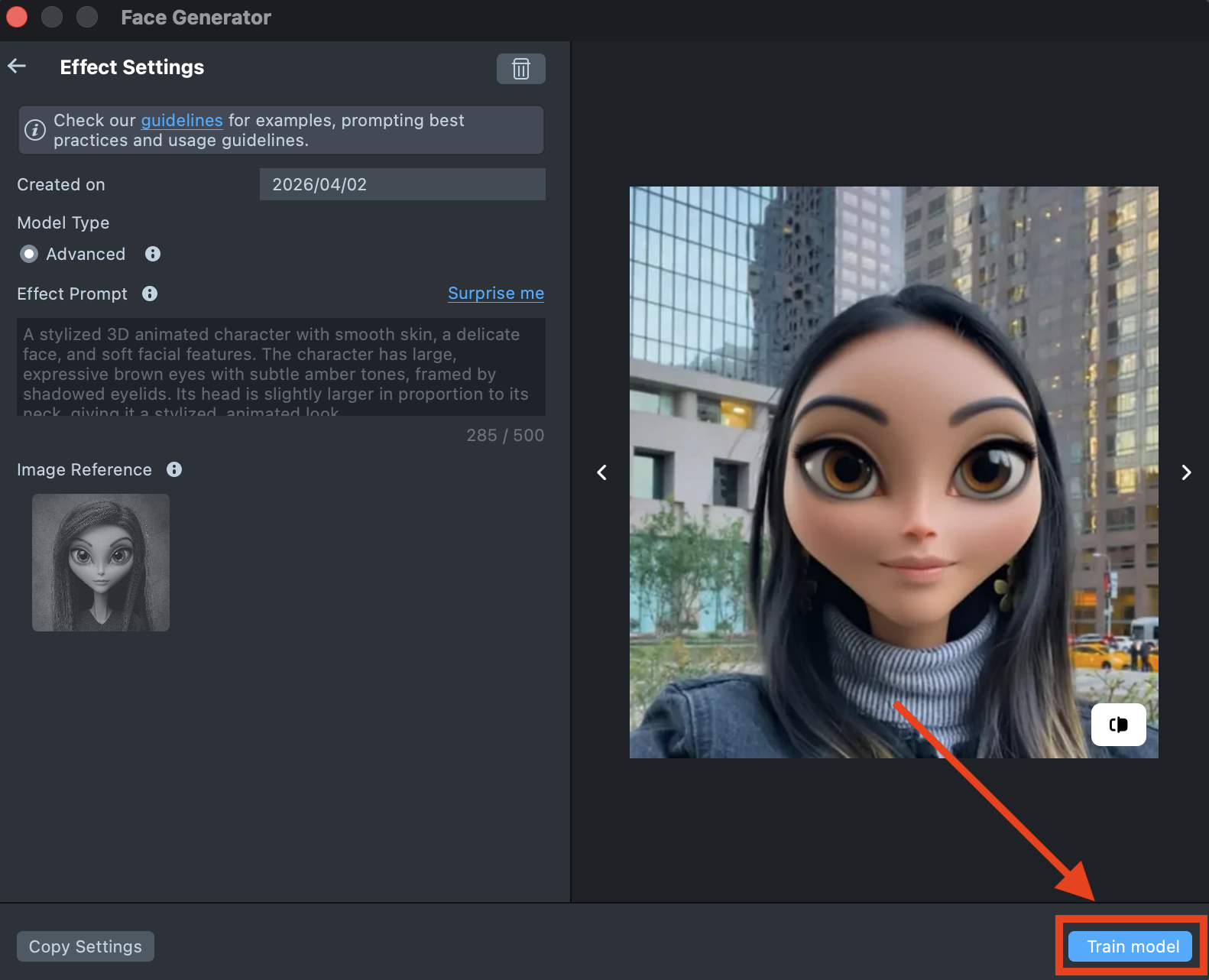Show the previous preview image

pos(602,472)
